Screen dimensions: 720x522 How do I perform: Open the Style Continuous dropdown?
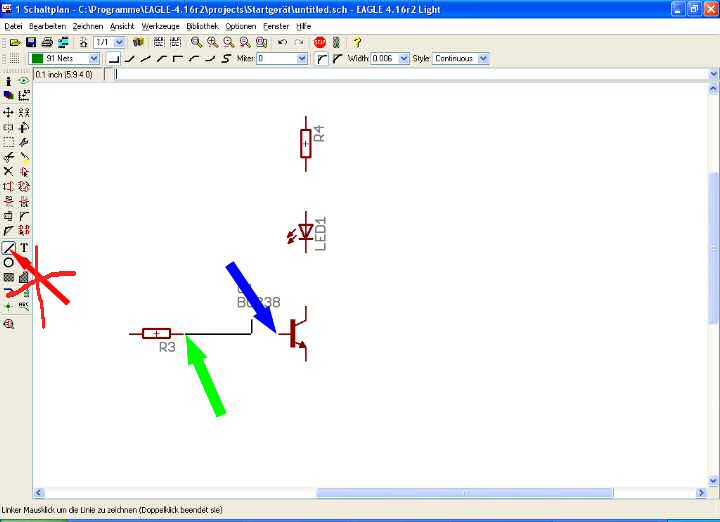tap(484, 59)
